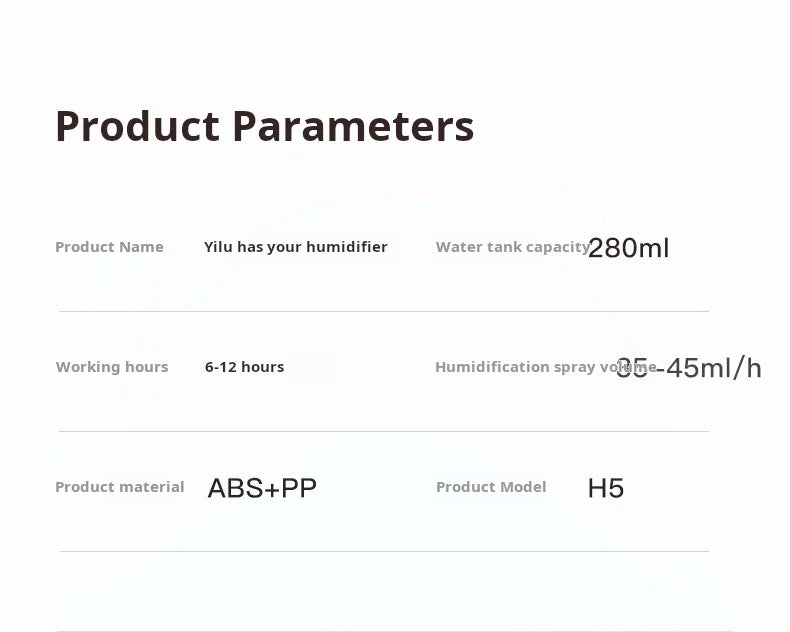Select Humidification spray volume label
Screen dimensions: 790x632
[546, 367]
